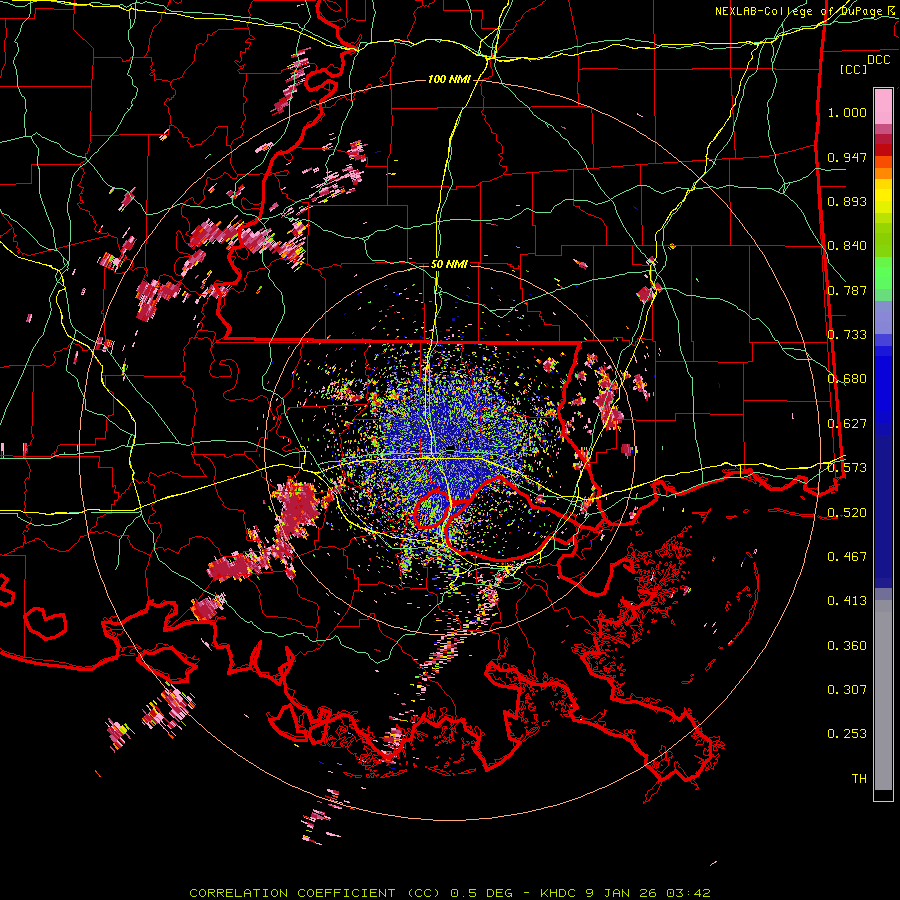
Task: Click the 0.413 legend value
Action: tap(847, 601)
